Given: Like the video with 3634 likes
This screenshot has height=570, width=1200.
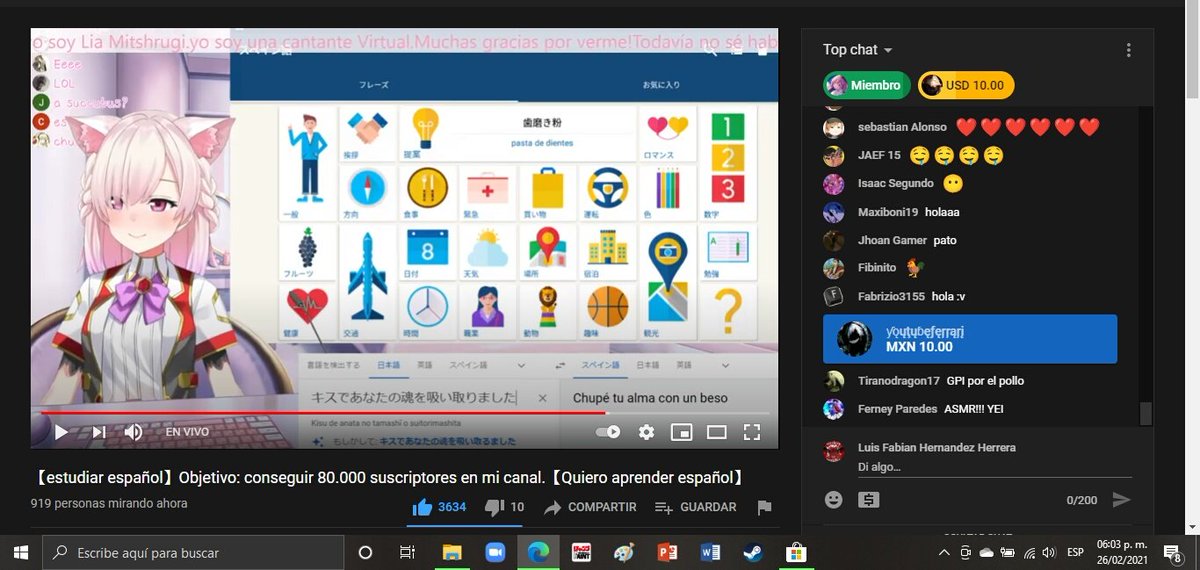Looking at the screenshot, I should (439, 507).
